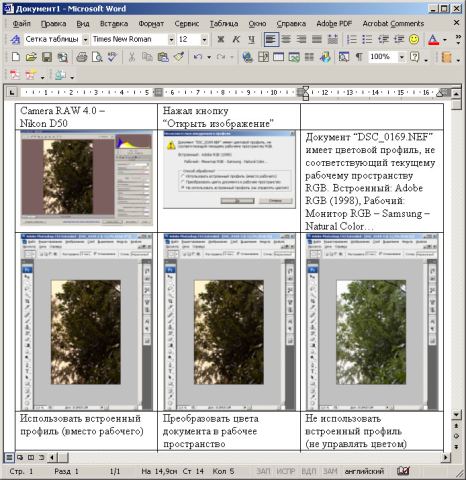
Task: Click the Columns icon
Action: tap(309, 57)
